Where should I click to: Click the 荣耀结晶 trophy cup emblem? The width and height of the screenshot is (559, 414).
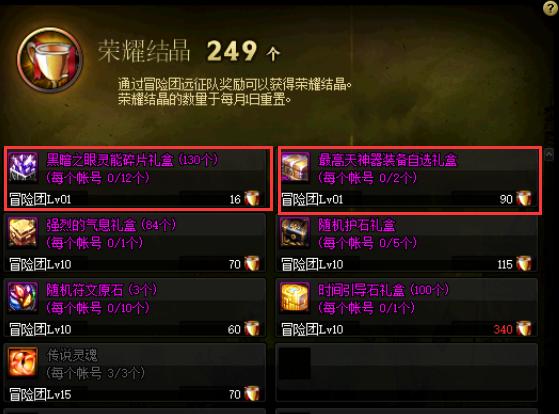50,60
